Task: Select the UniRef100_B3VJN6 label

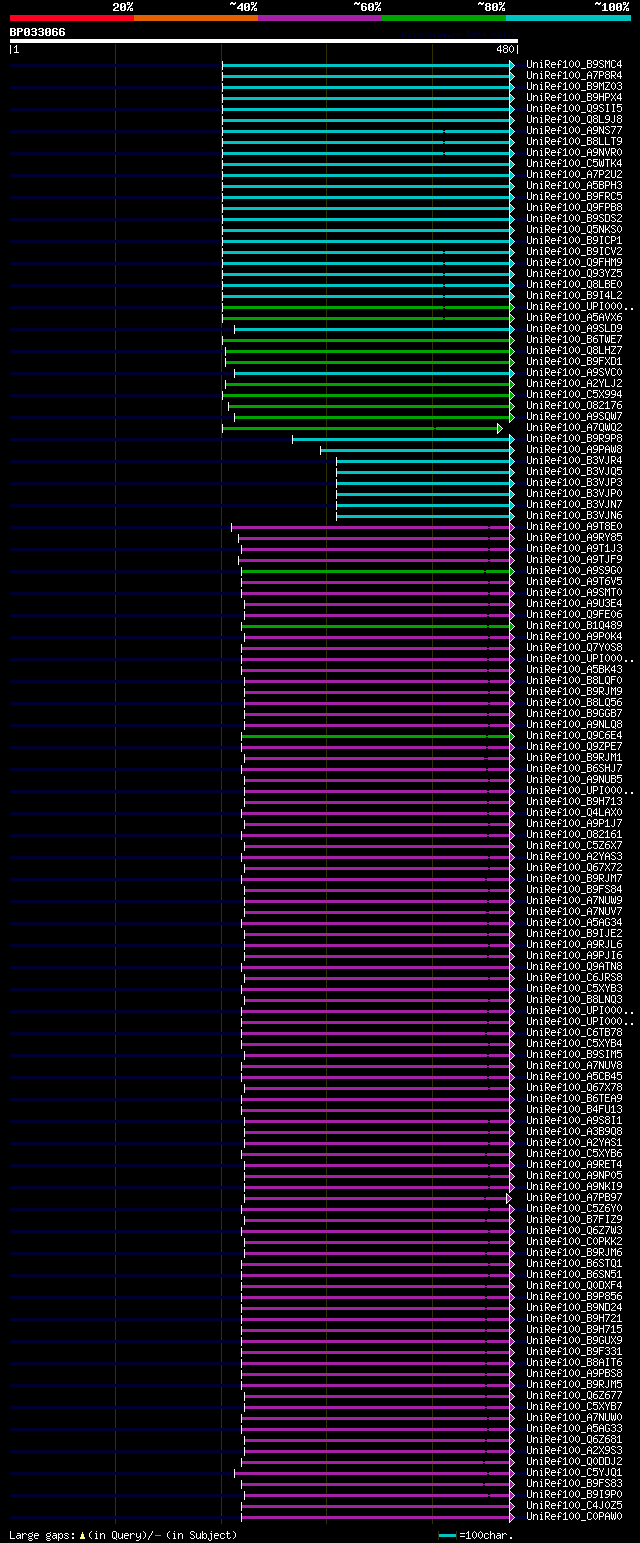Action: click(574, 516)
